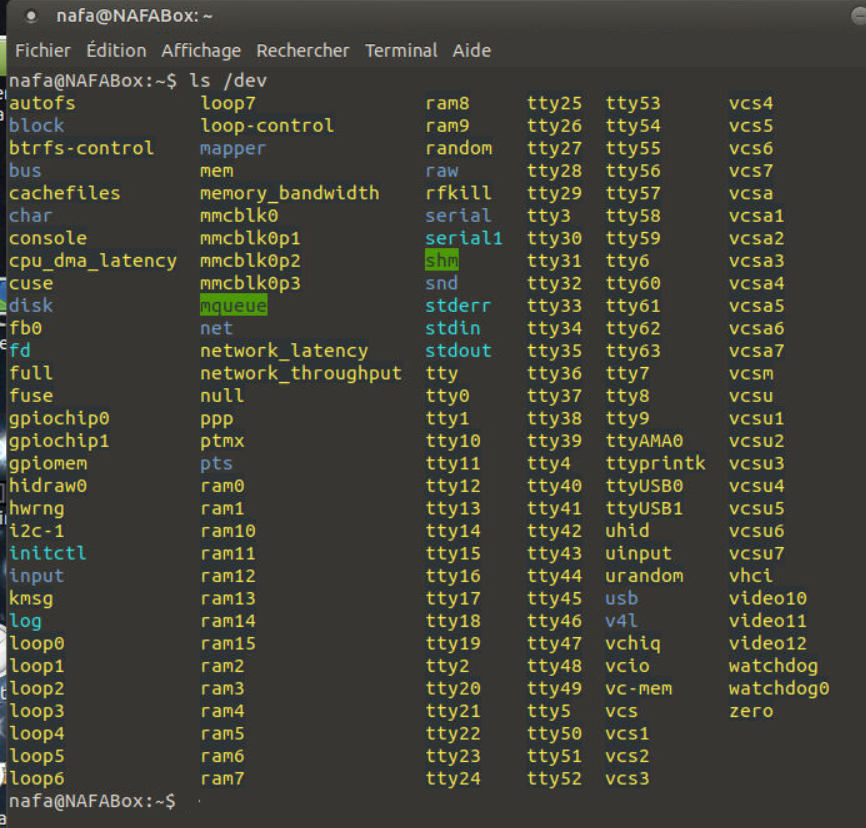Click the 'gpiochip0' entry
Screen dimensions: 866x828
59,419
